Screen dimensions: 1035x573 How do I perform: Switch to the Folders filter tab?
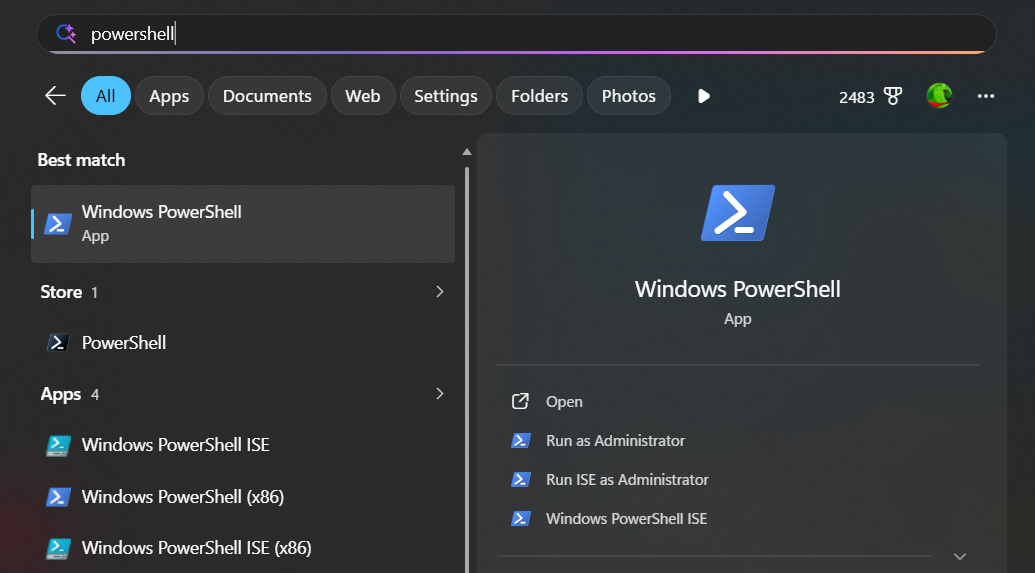pos(539,96)
